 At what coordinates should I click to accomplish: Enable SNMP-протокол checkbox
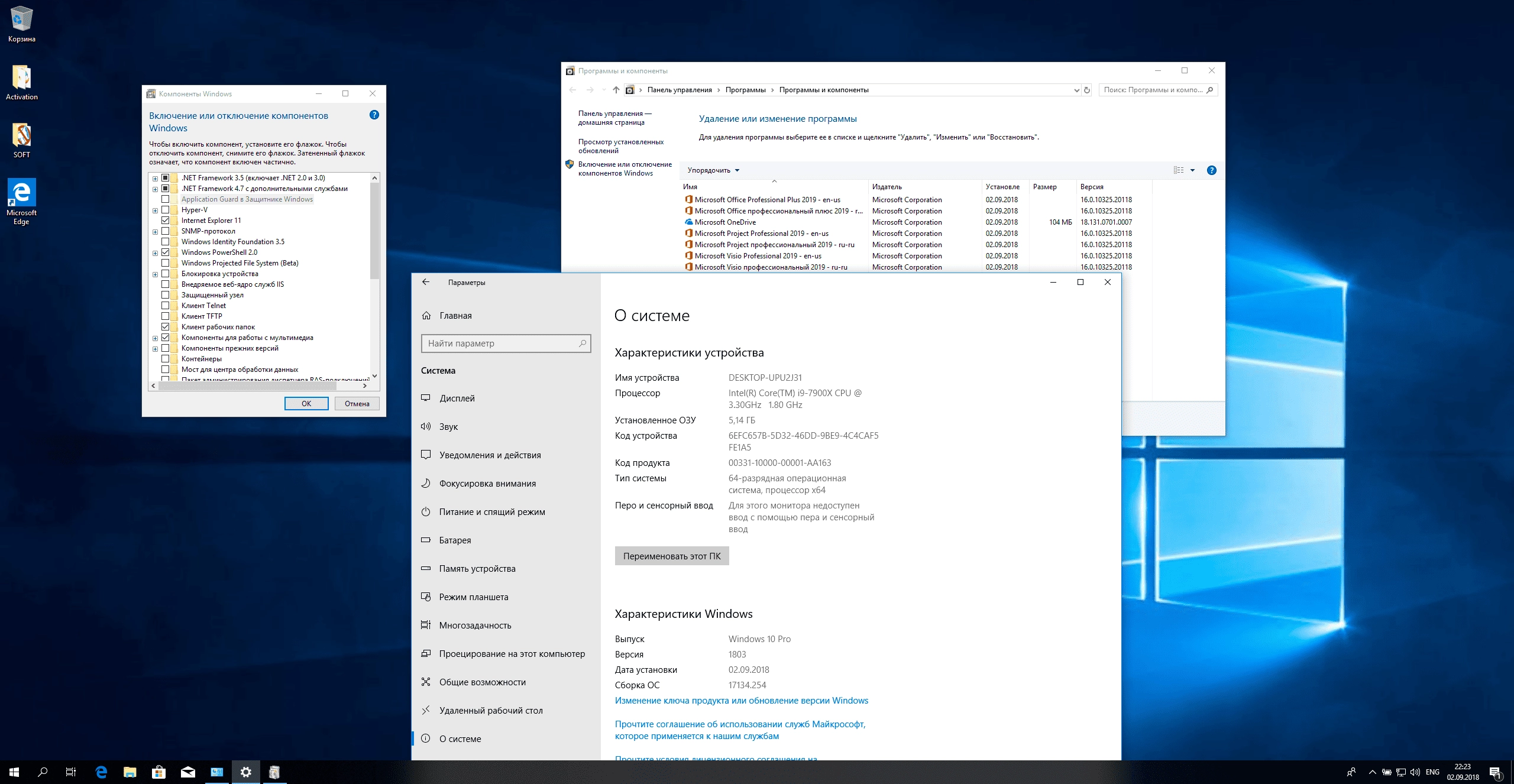coord(166,231)
